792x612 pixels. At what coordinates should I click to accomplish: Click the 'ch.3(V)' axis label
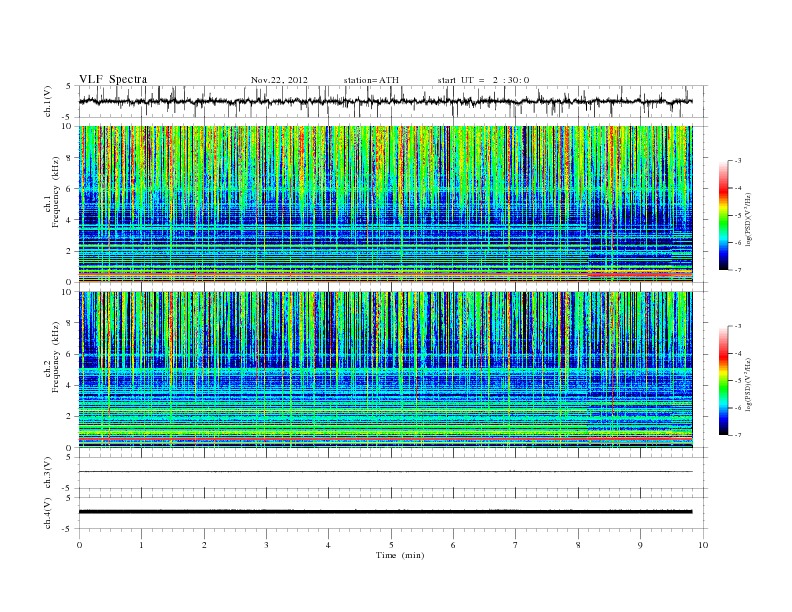pyautogui.click(x=47, y=472)
